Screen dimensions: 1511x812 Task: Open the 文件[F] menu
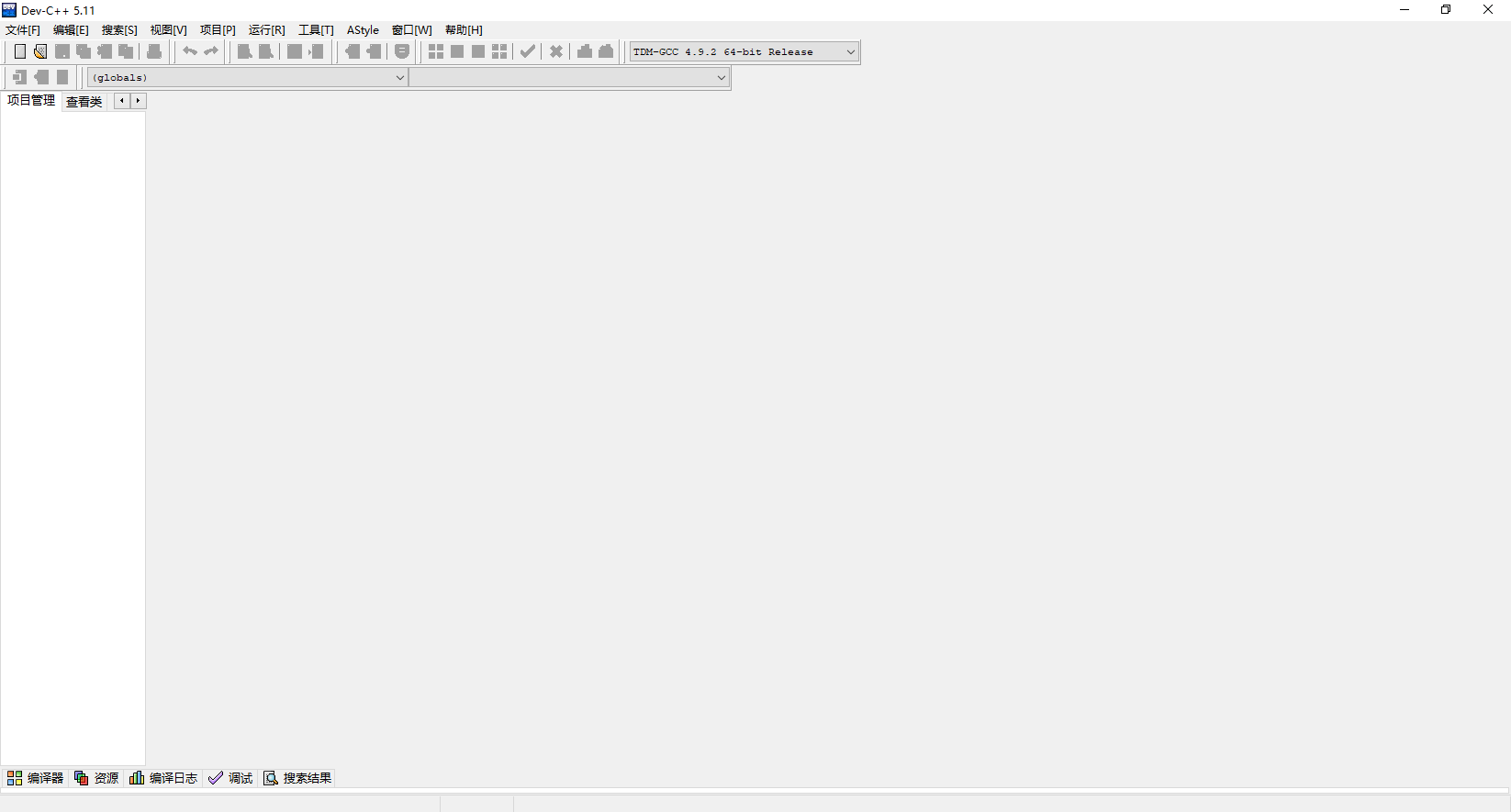[23, 30]
